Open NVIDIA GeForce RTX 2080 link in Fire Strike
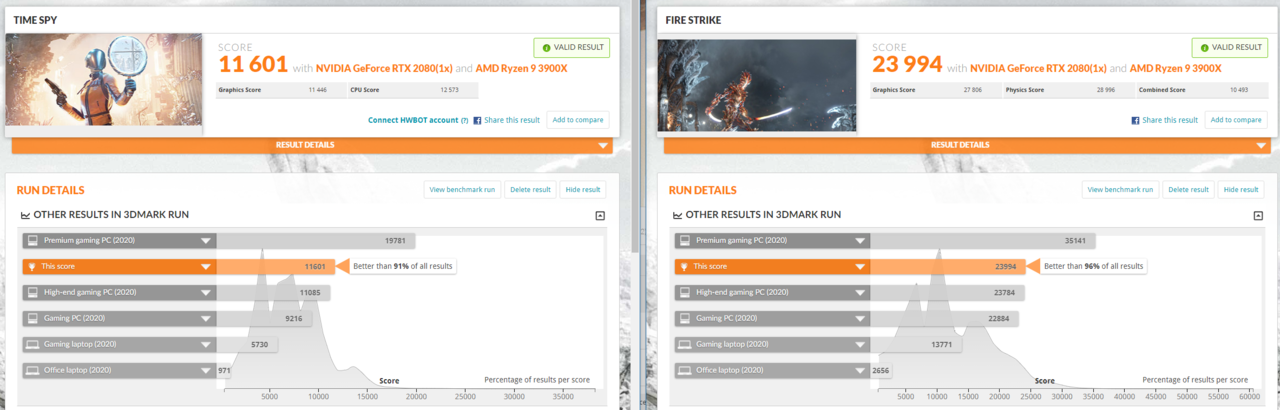The height and width of the screenshot is (410, 1280). tap(1037, 68)
